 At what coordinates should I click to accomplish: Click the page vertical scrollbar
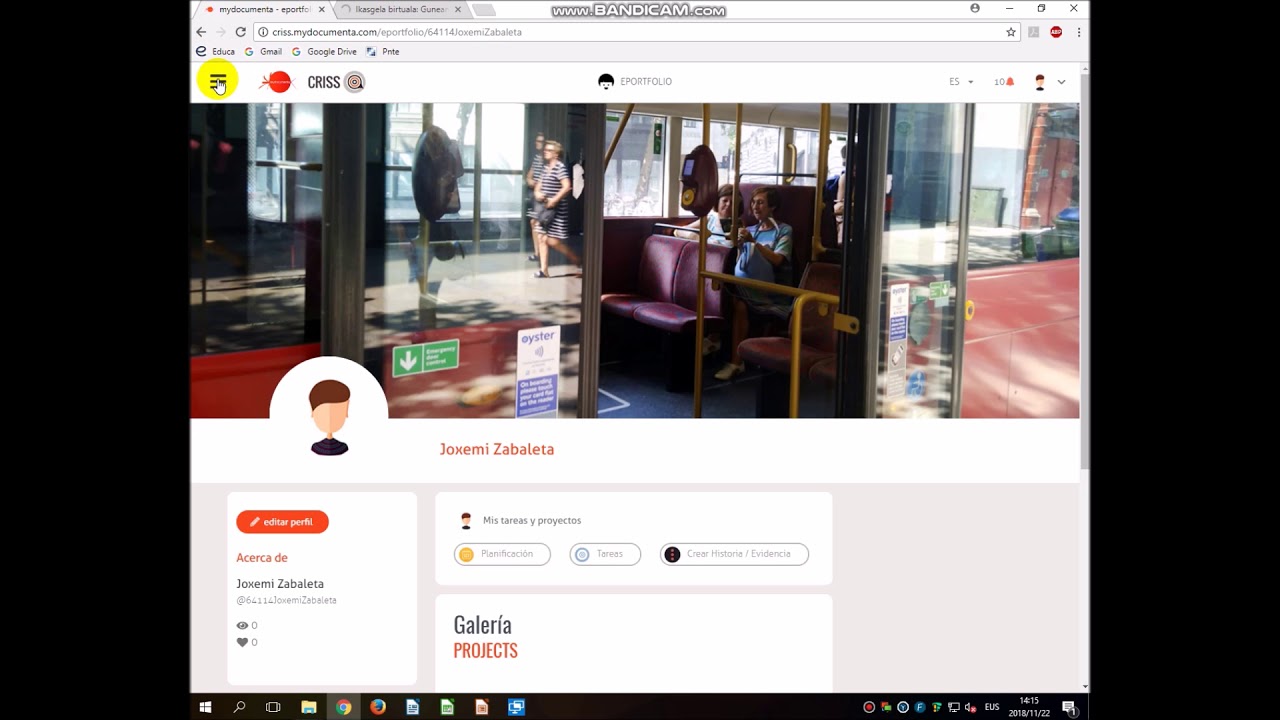1085,270
